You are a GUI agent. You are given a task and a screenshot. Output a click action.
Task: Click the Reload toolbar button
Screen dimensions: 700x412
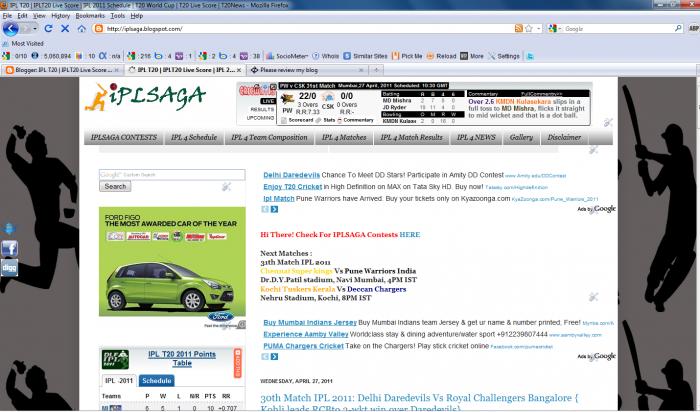pyautogui.click(x=441, y=56)
